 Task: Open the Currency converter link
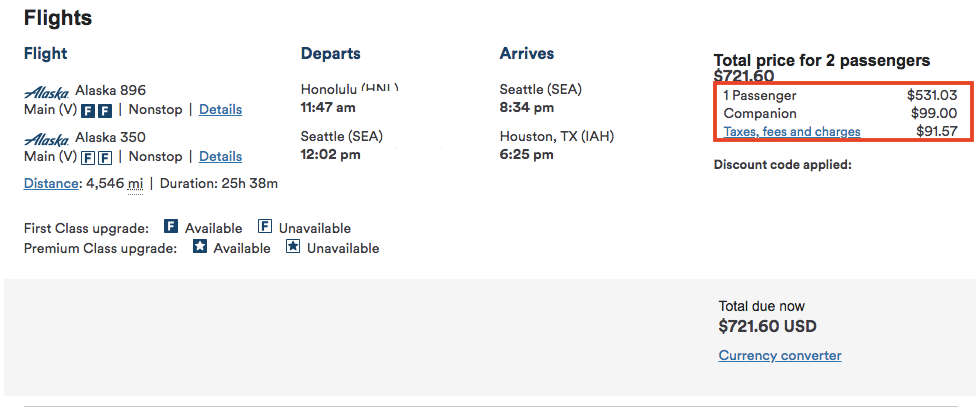pyautogui.click(x=780, y=356)
